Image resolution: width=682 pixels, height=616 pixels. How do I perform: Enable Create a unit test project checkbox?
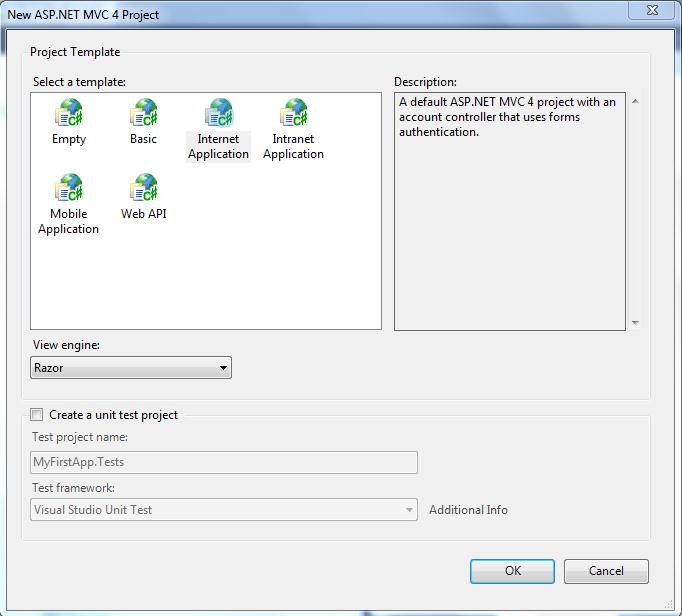coord(37,415)
